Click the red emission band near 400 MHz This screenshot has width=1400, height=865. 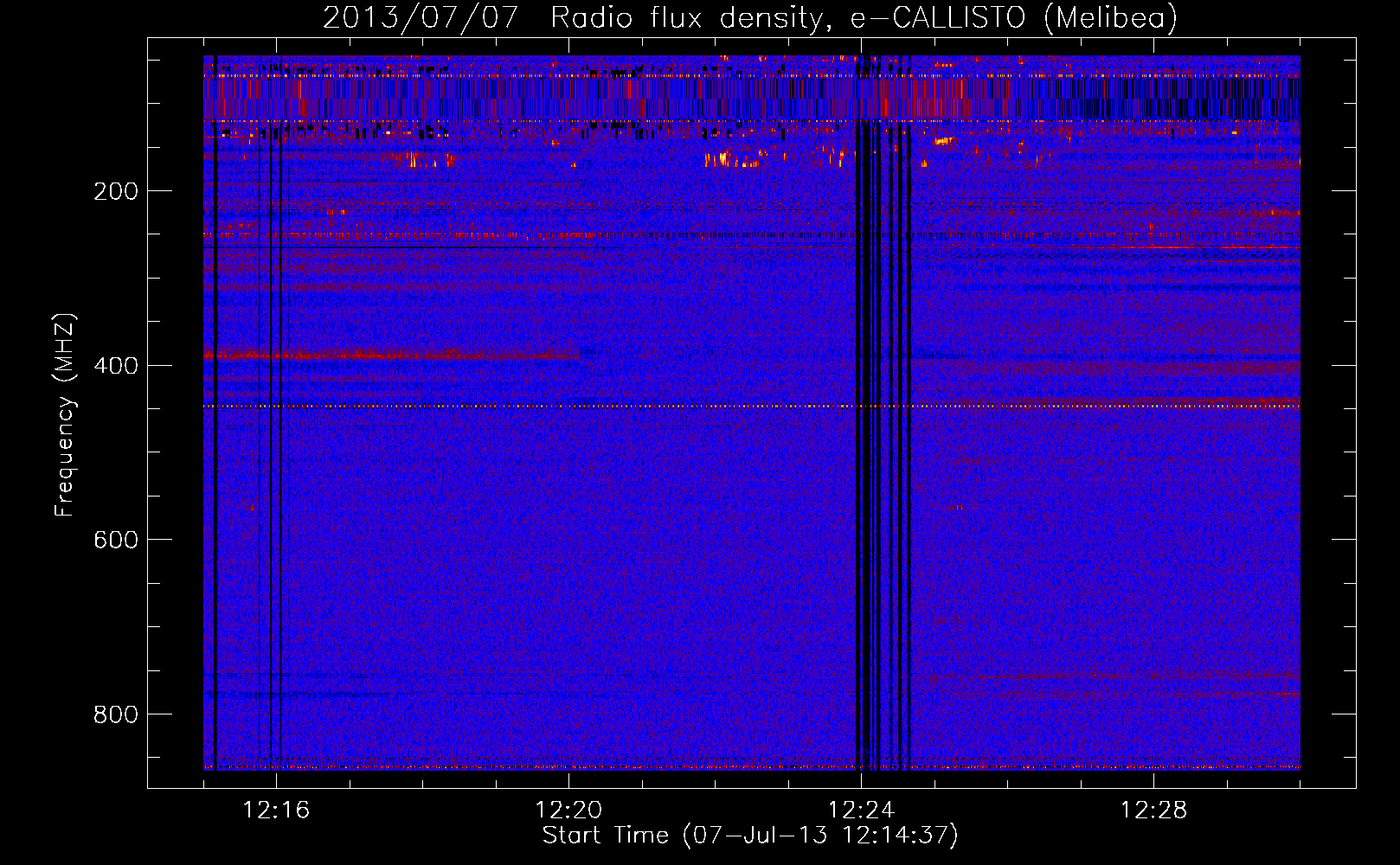[x=391, y=354]
